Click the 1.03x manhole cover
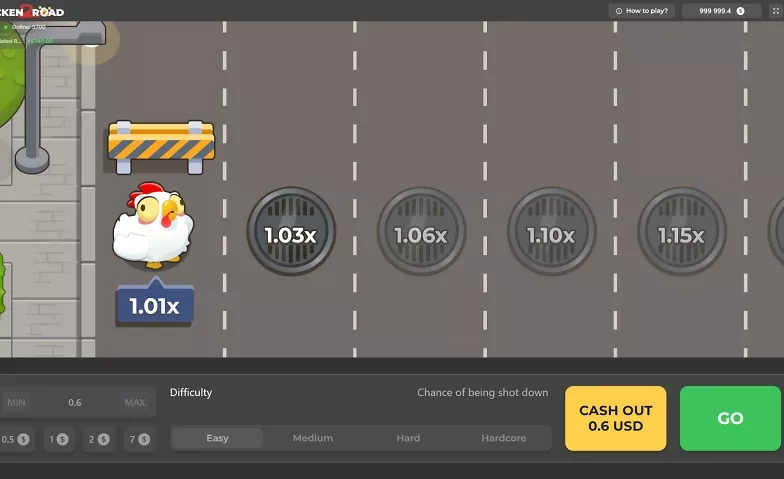 (290, 233)
